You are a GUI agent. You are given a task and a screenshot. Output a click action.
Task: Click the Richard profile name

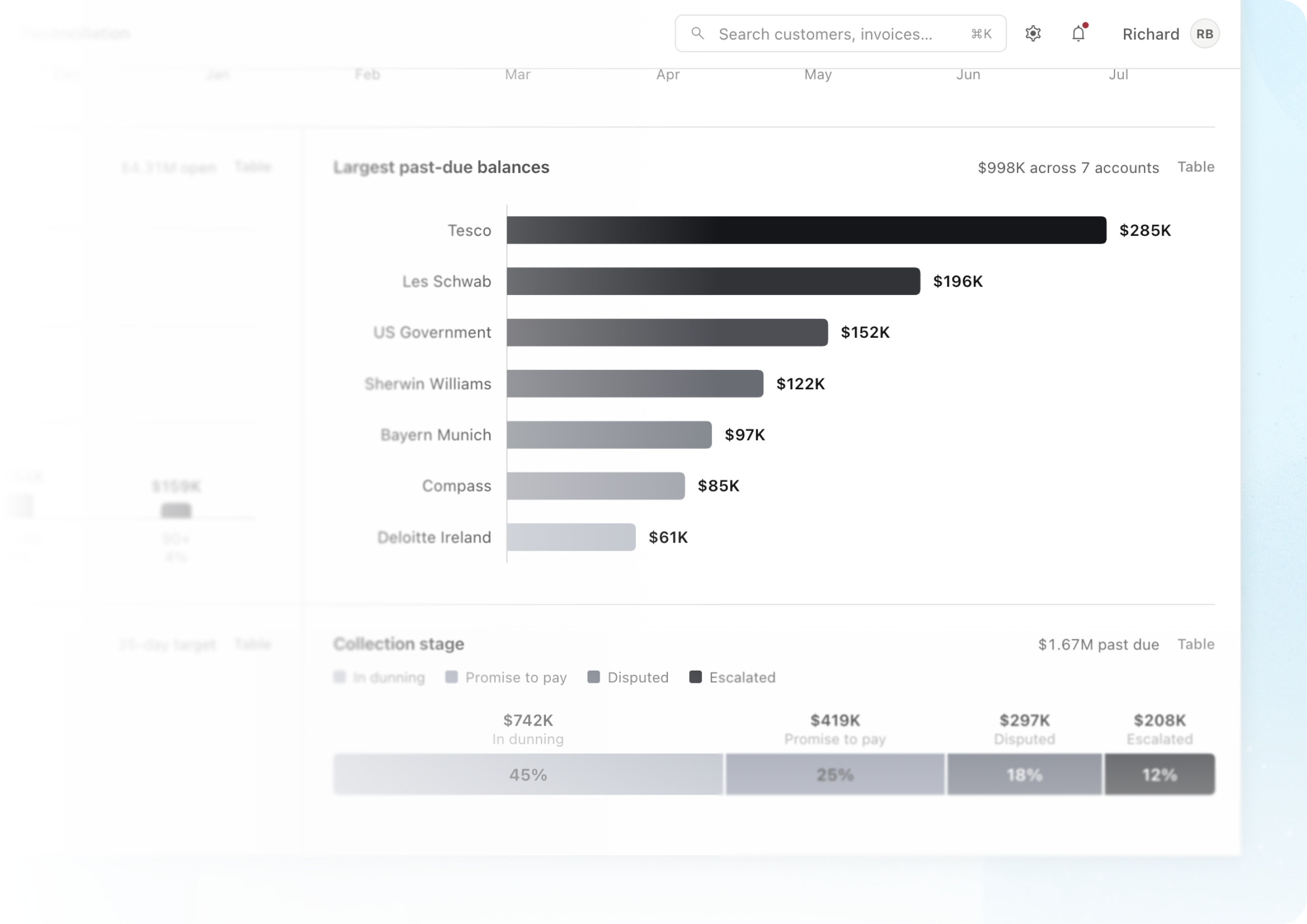click(x=1151, y=34)
